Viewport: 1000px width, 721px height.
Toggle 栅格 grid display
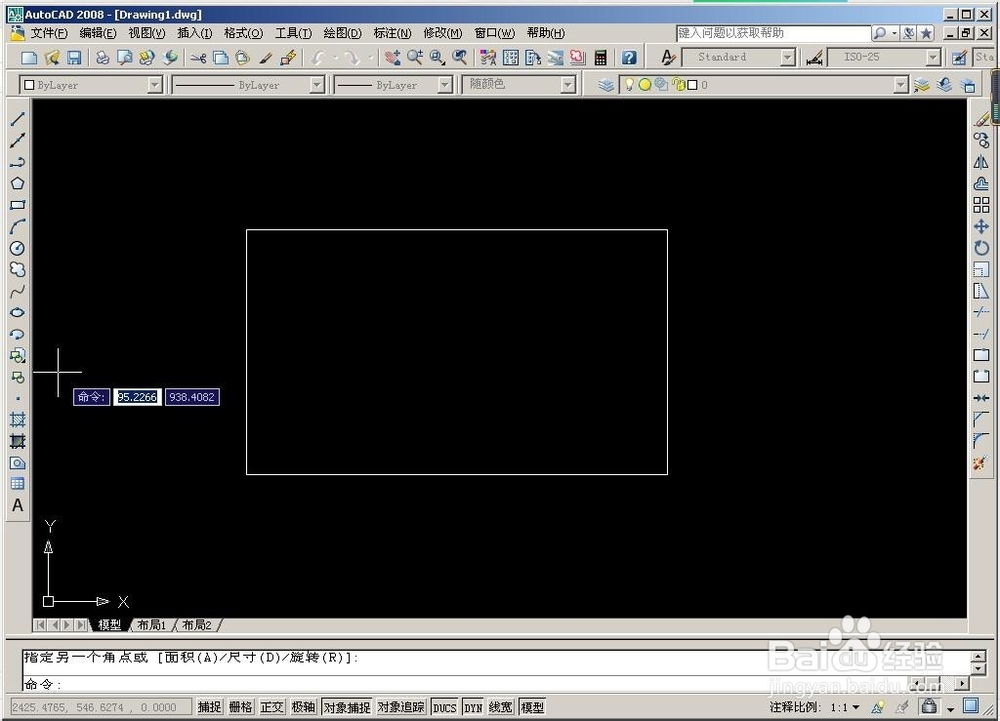pyautogui.click(x=240, y=707)
